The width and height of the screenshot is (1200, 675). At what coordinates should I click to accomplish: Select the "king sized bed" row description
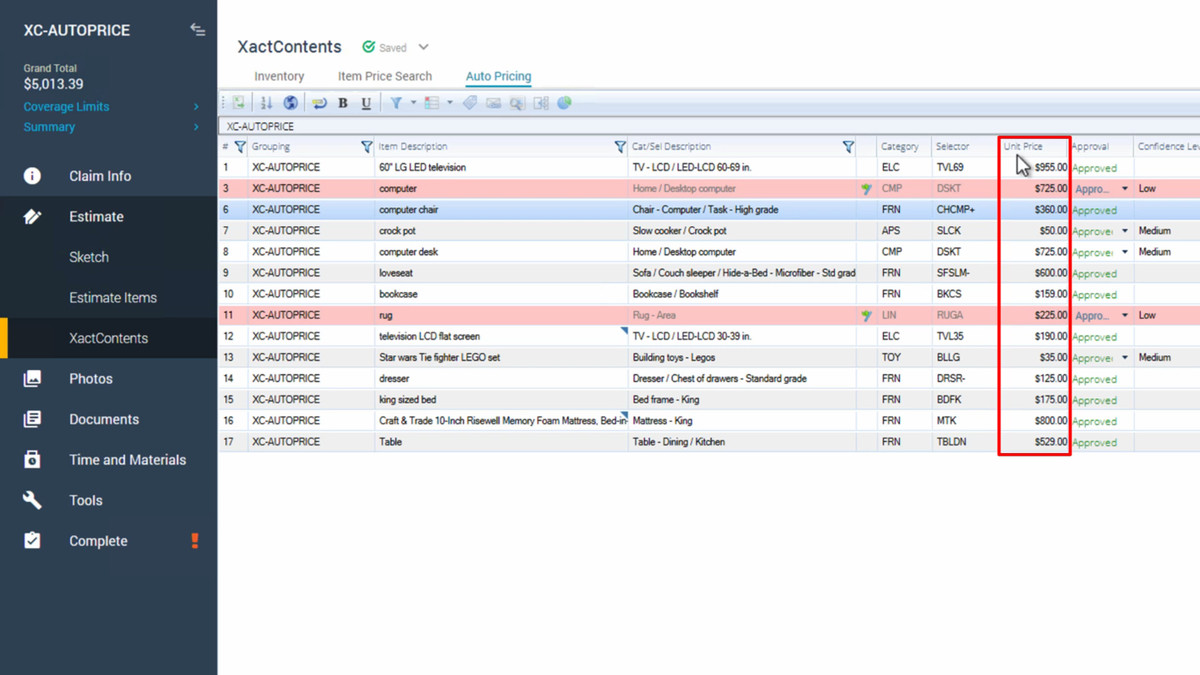[x=501, y=400]
